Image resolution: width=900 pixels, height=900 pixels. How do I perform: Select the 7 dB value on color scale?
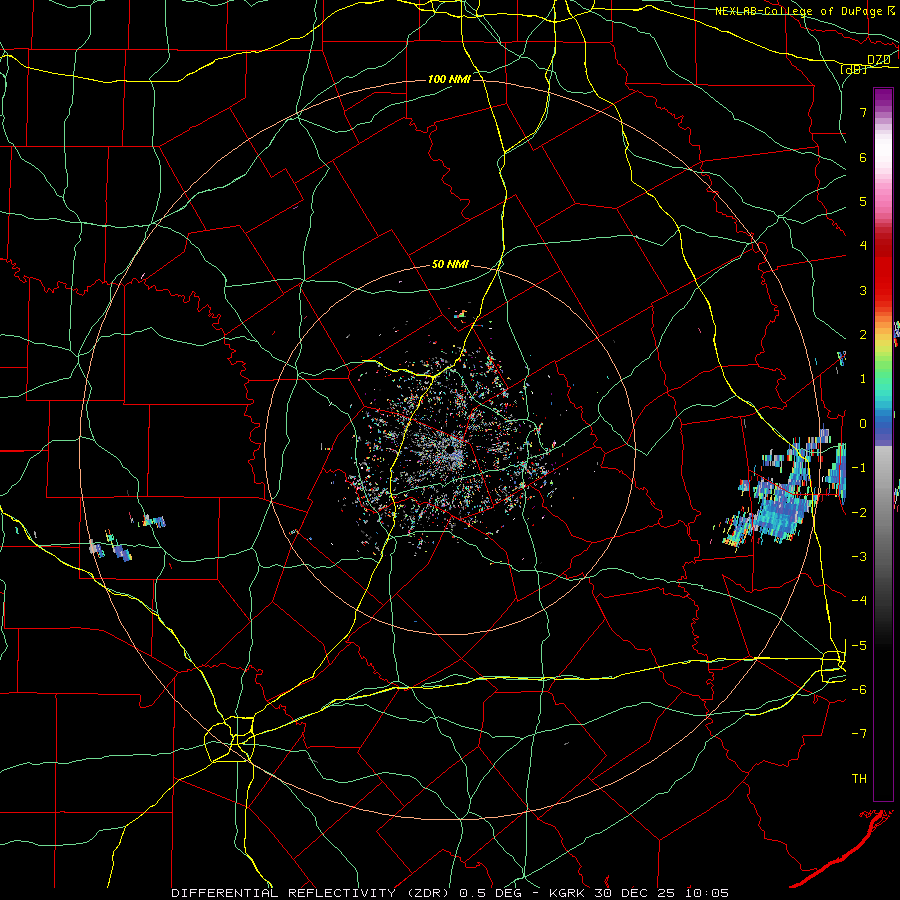[x=863, y=112]
